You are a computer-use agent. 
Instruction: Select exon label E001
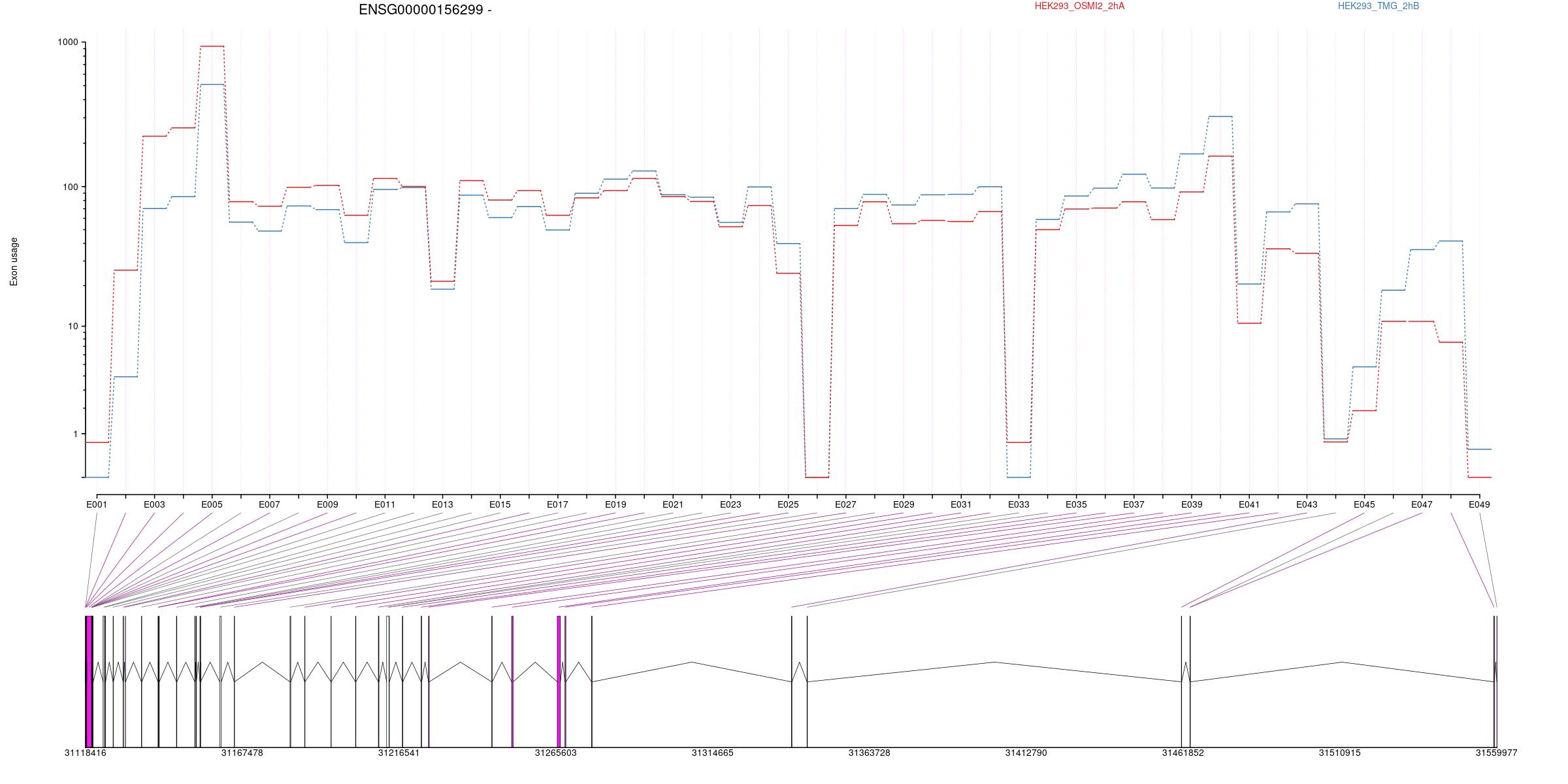[97, 504]
